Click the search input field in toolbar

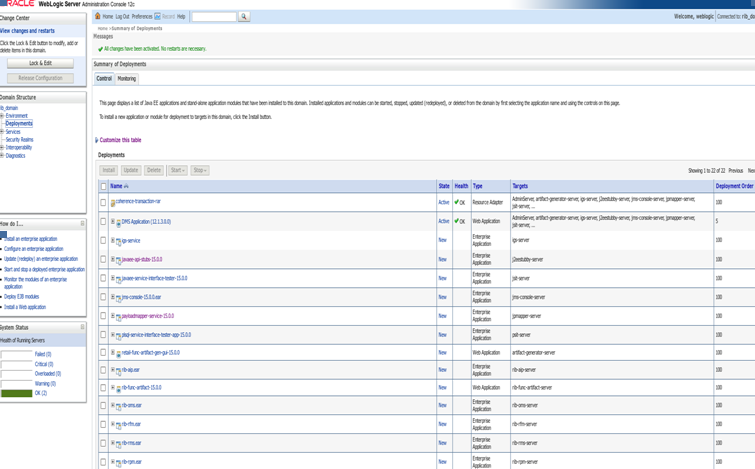click(x=214, y=17)
